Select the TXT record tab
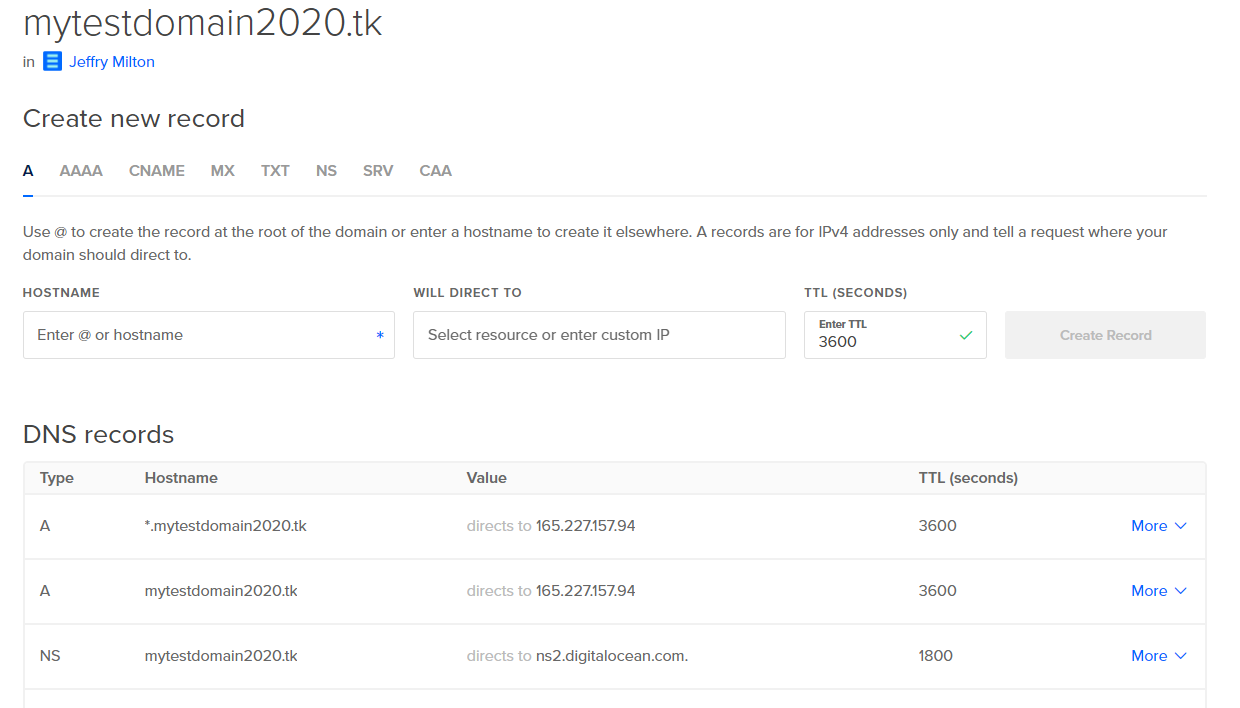Screen dimensions: 1240x708 [x=275, y=170]
